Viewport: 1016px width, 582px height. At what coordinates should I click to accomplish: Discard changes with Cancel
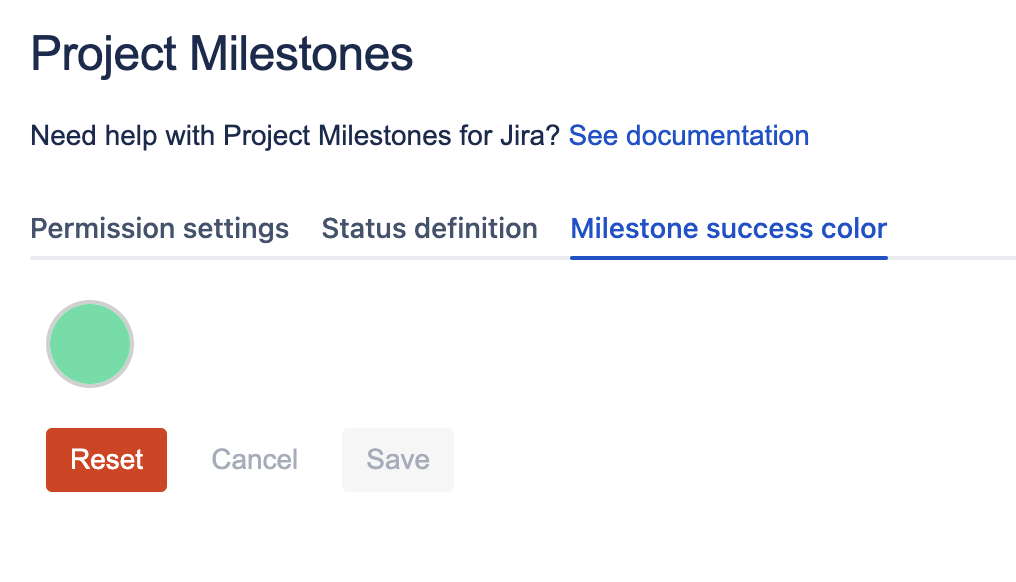point(254,460)
